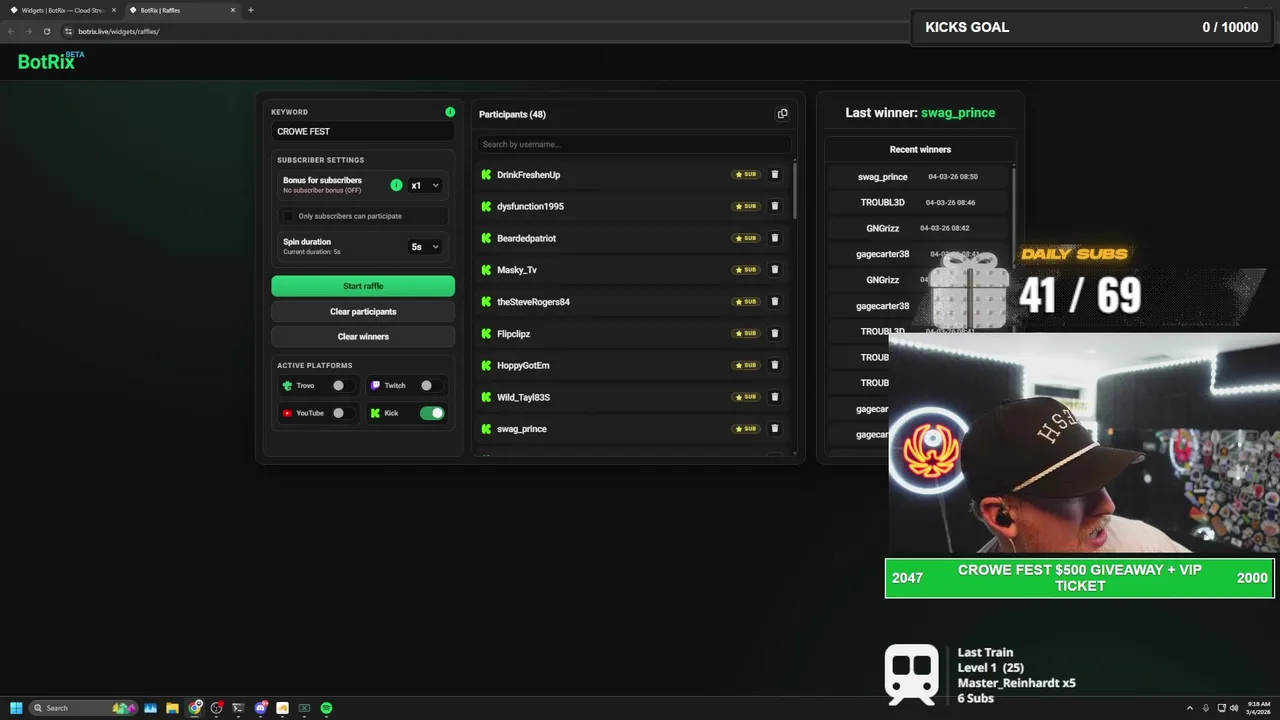Delete DrinkFreshenUp from participants via trash icon
Image resolution: width=1280 pixels, height=720 pixels.
[774, 174]
